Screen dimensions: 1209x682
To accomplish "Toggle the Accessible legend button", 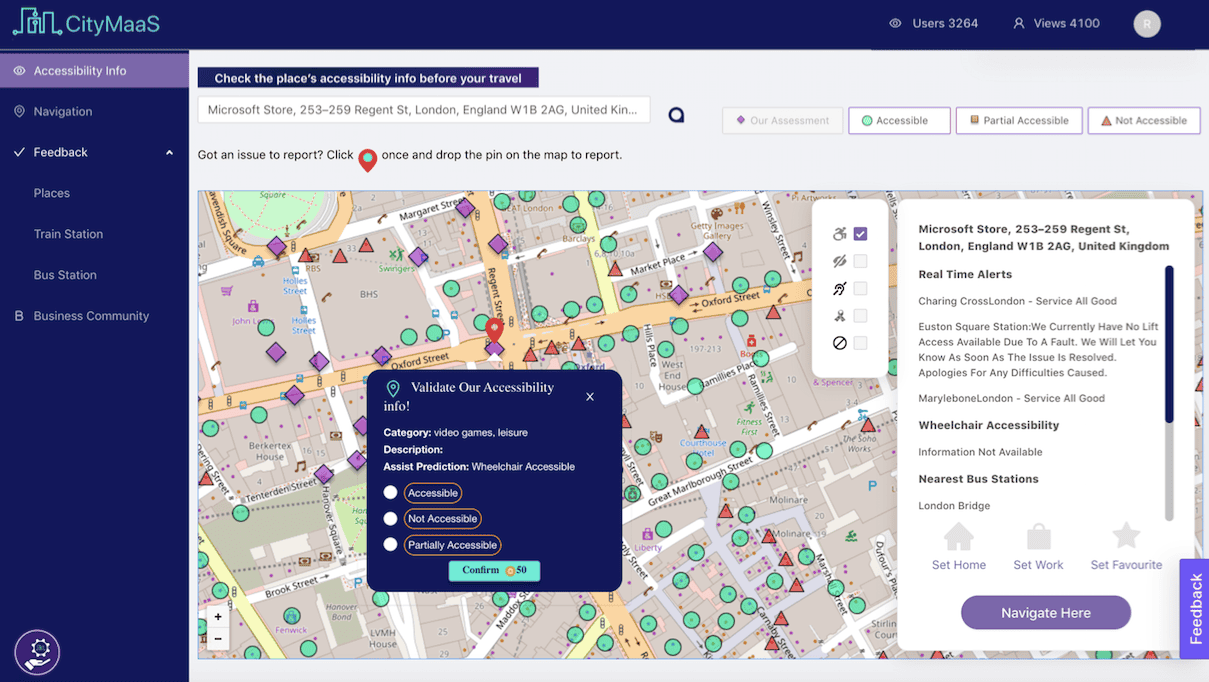I will (x=899, y=120).
